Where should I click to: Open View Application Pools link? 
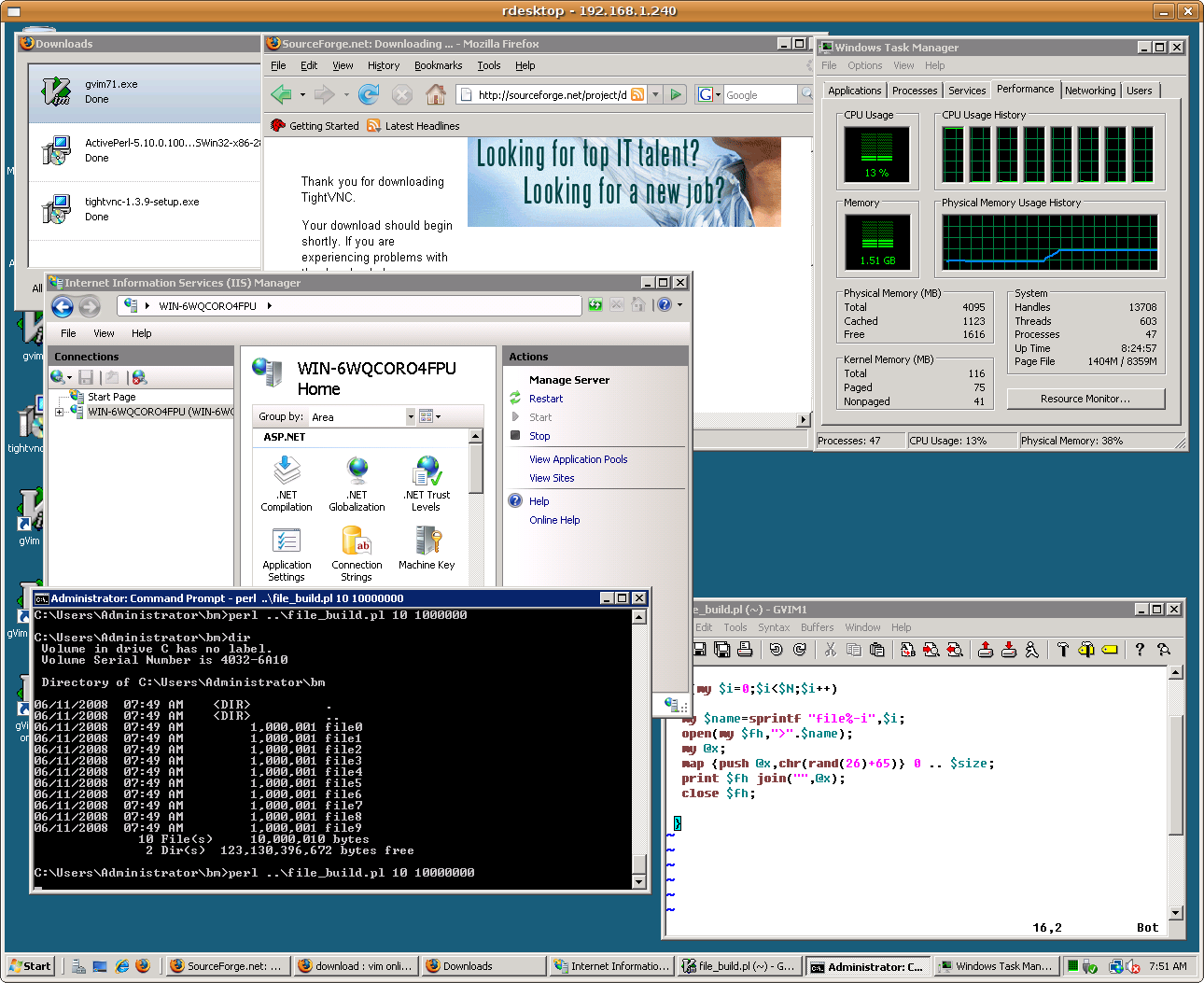[x=578, y=459]
